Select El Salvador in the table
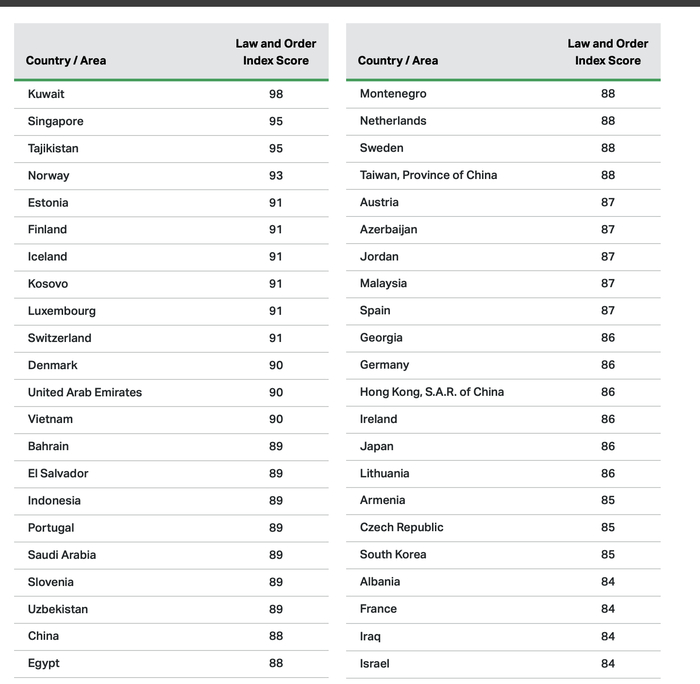This screenshot has height=684, width=700. (x=58, y=473)
